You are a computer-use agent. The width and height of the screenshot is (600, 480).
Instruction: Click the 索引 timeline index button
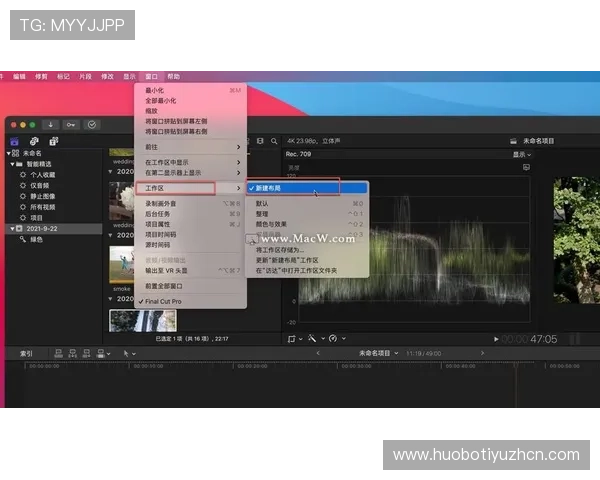pos(26,354)
